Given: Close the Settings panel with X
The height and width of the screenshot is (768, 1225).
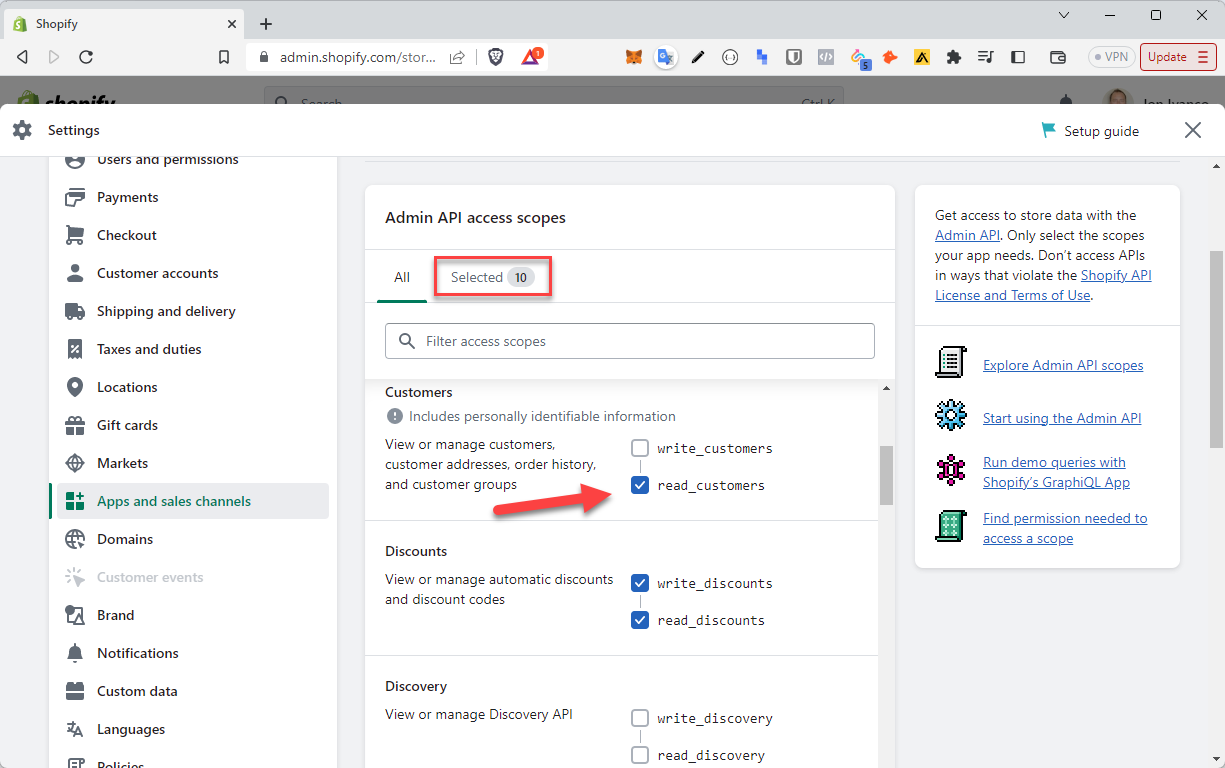Looking at the screenshot, I should pos(1192,130).
